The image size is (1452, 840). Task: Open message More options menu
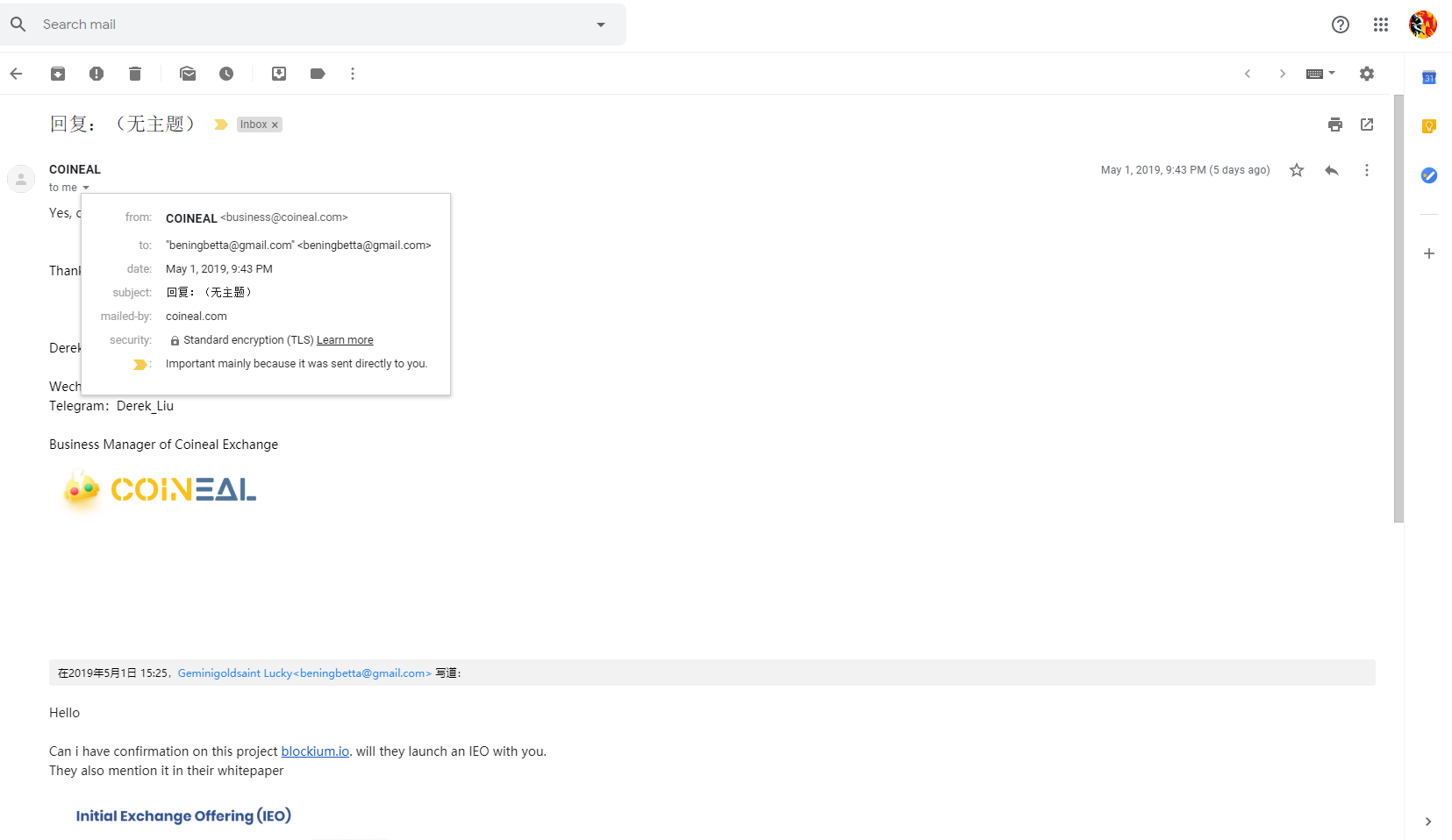1367,170
